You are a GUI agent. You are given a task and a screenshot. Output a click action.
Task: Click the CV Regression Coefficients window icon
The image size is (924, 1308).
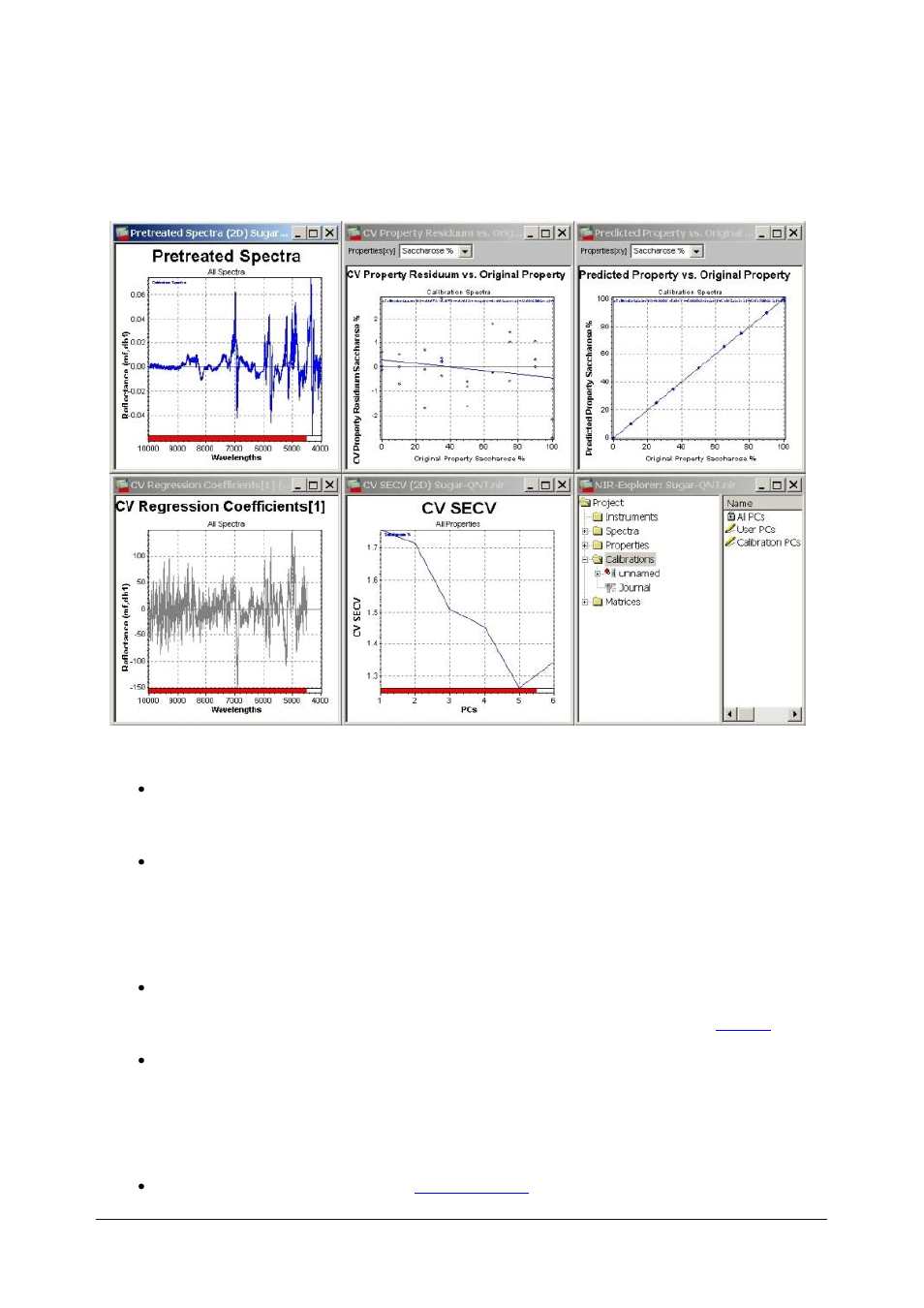click(122, 484)
